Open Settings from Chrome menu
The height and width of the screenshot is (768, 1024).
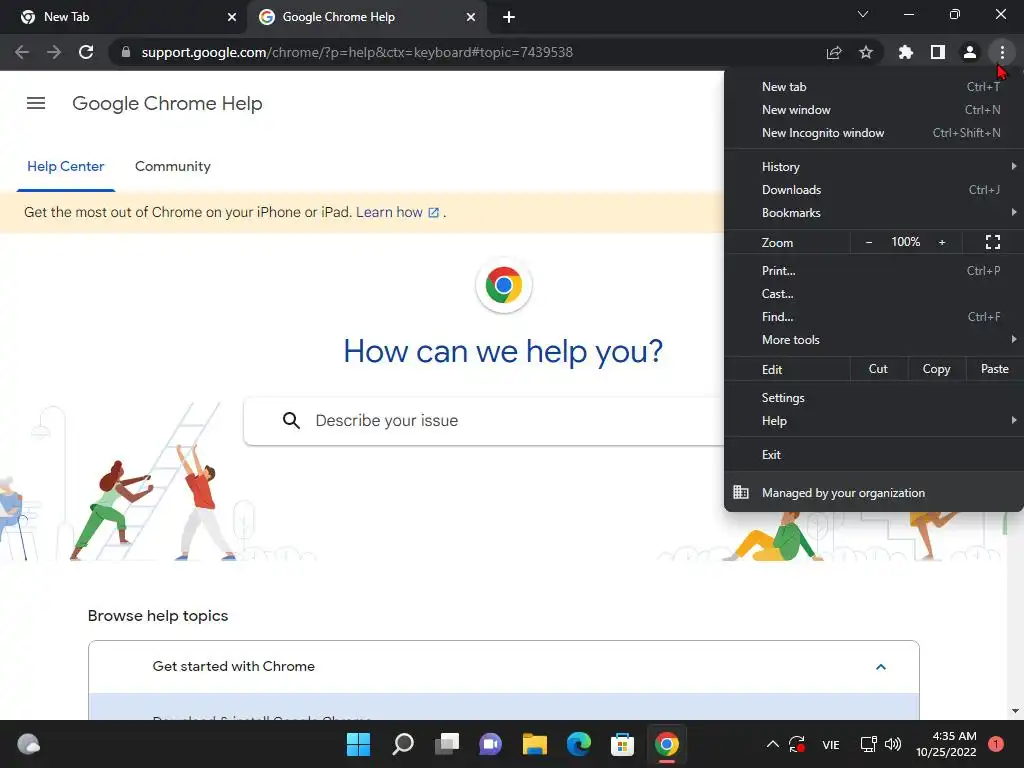coord(874,398)
